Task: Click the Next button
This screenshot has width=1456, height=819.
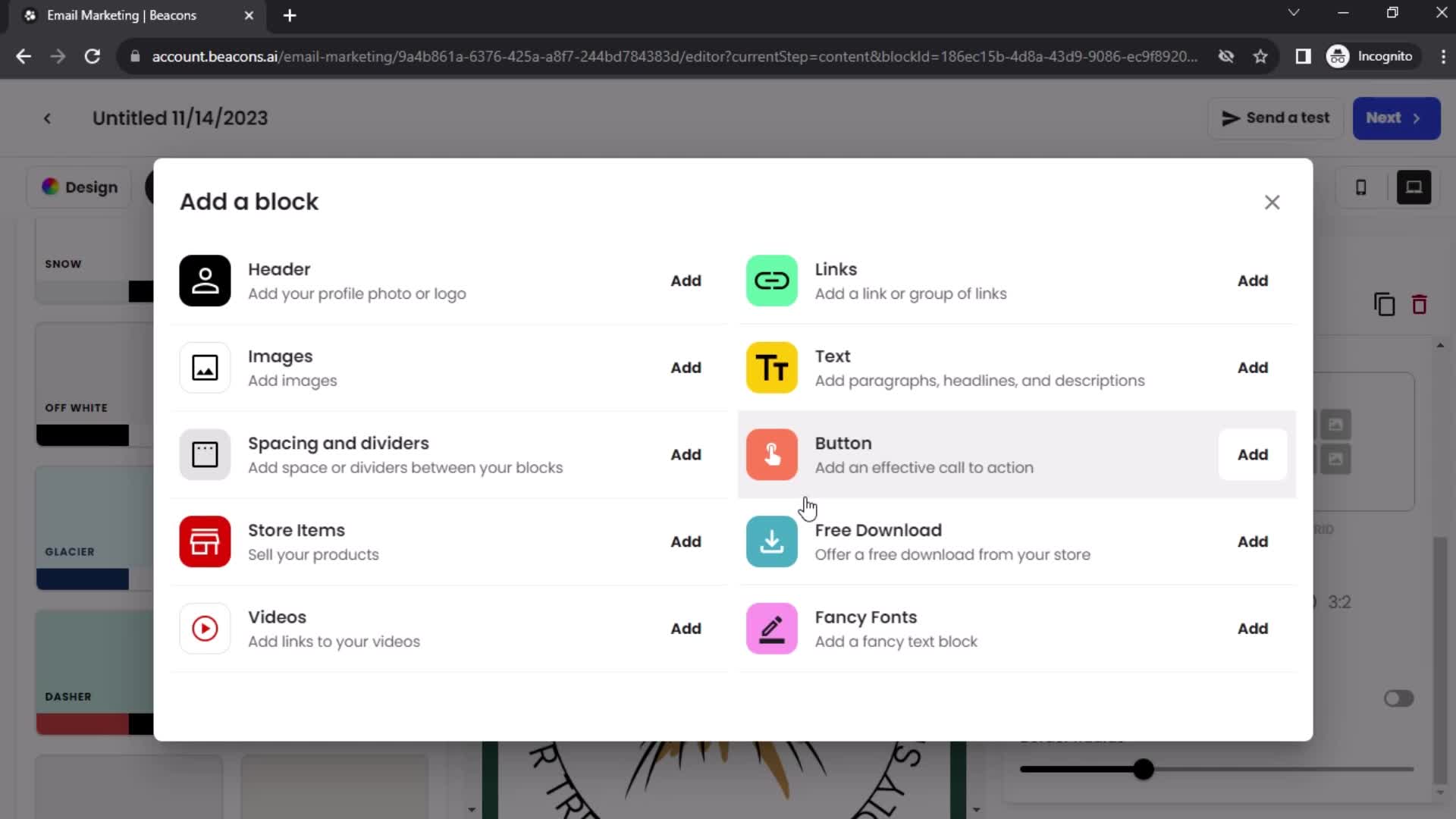Action: pyautogui.click(x=1394, y=118)
